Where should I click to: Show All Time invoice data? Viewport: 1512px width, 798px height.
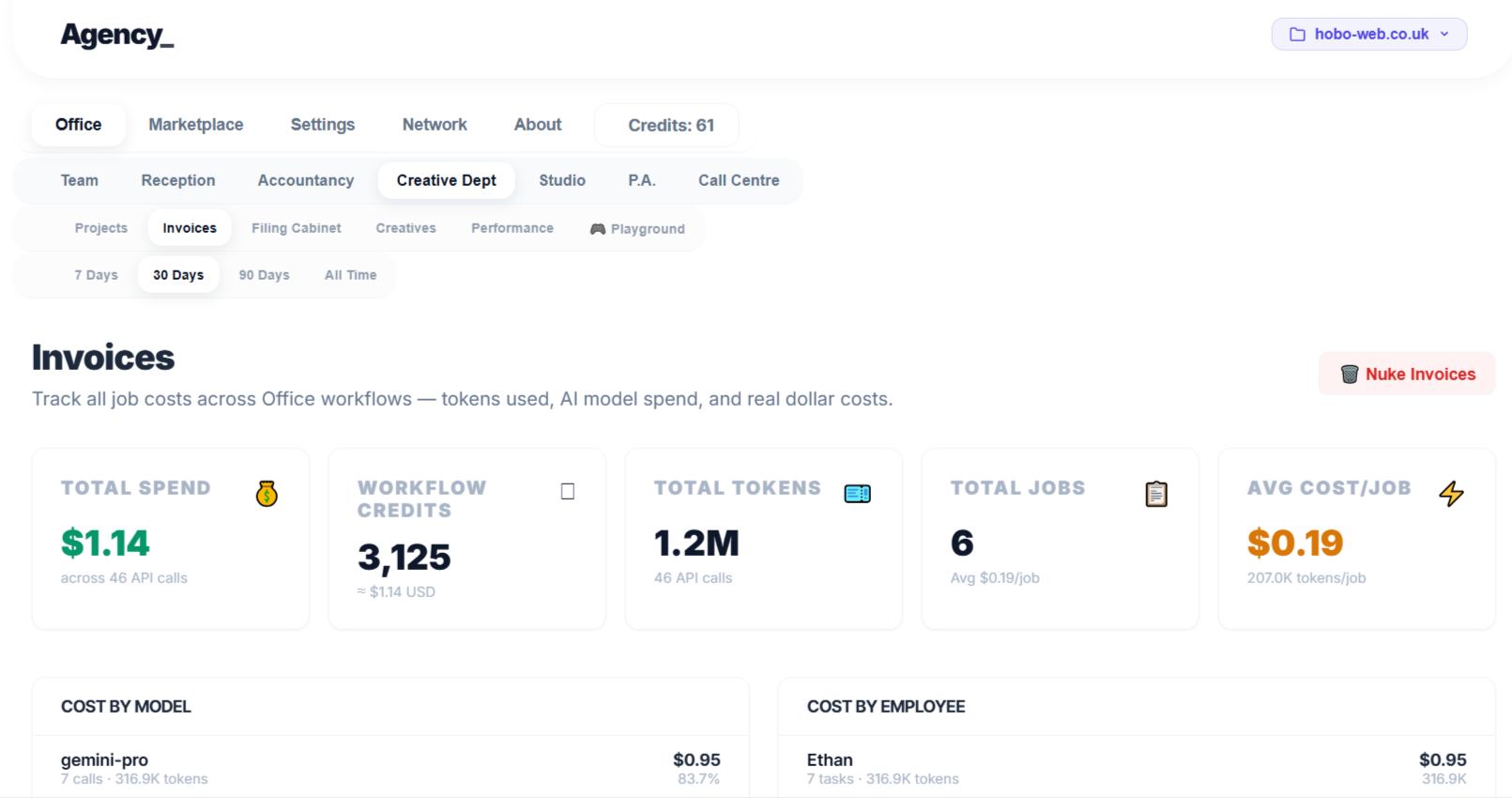(350, 275)
